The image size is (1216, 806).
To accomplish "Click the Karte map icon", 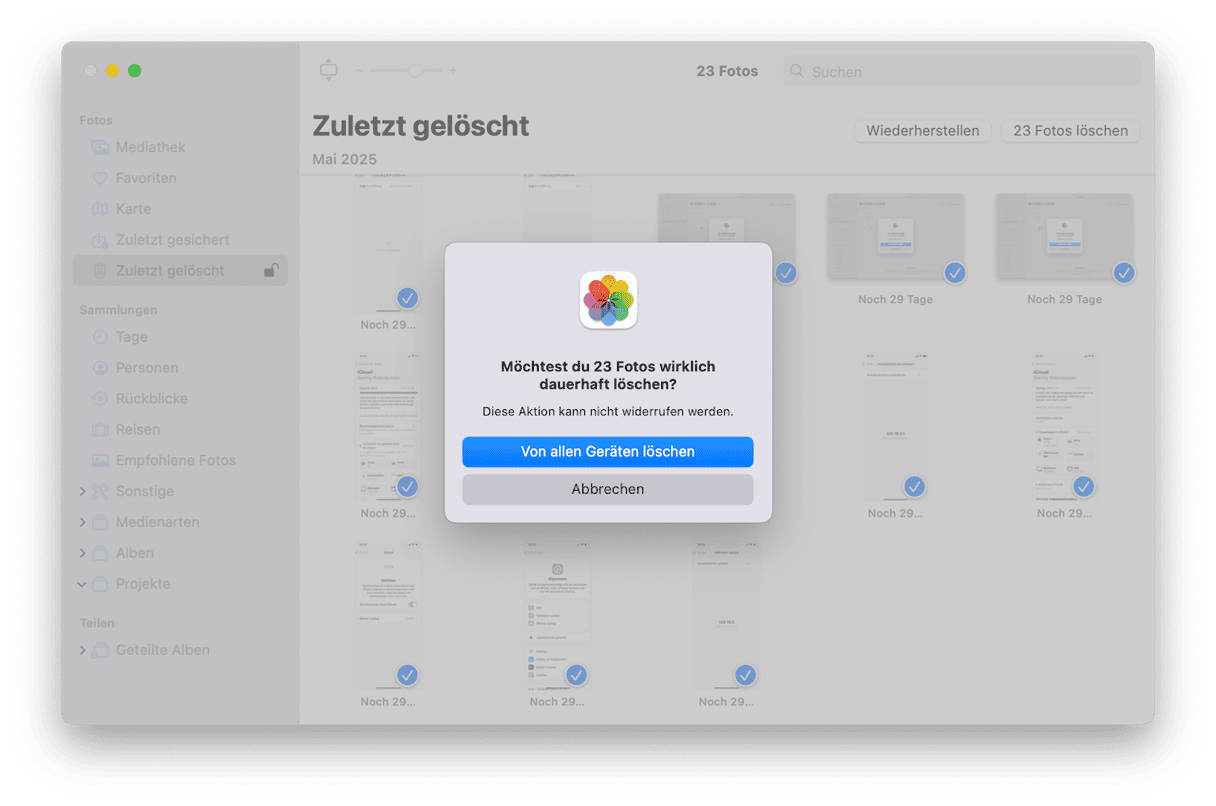I will point(100,209).
